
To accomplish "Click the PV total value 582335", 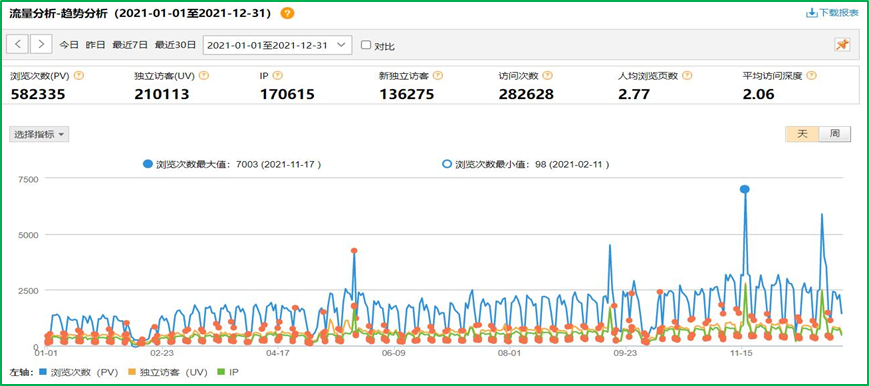I will coord(38,94).
